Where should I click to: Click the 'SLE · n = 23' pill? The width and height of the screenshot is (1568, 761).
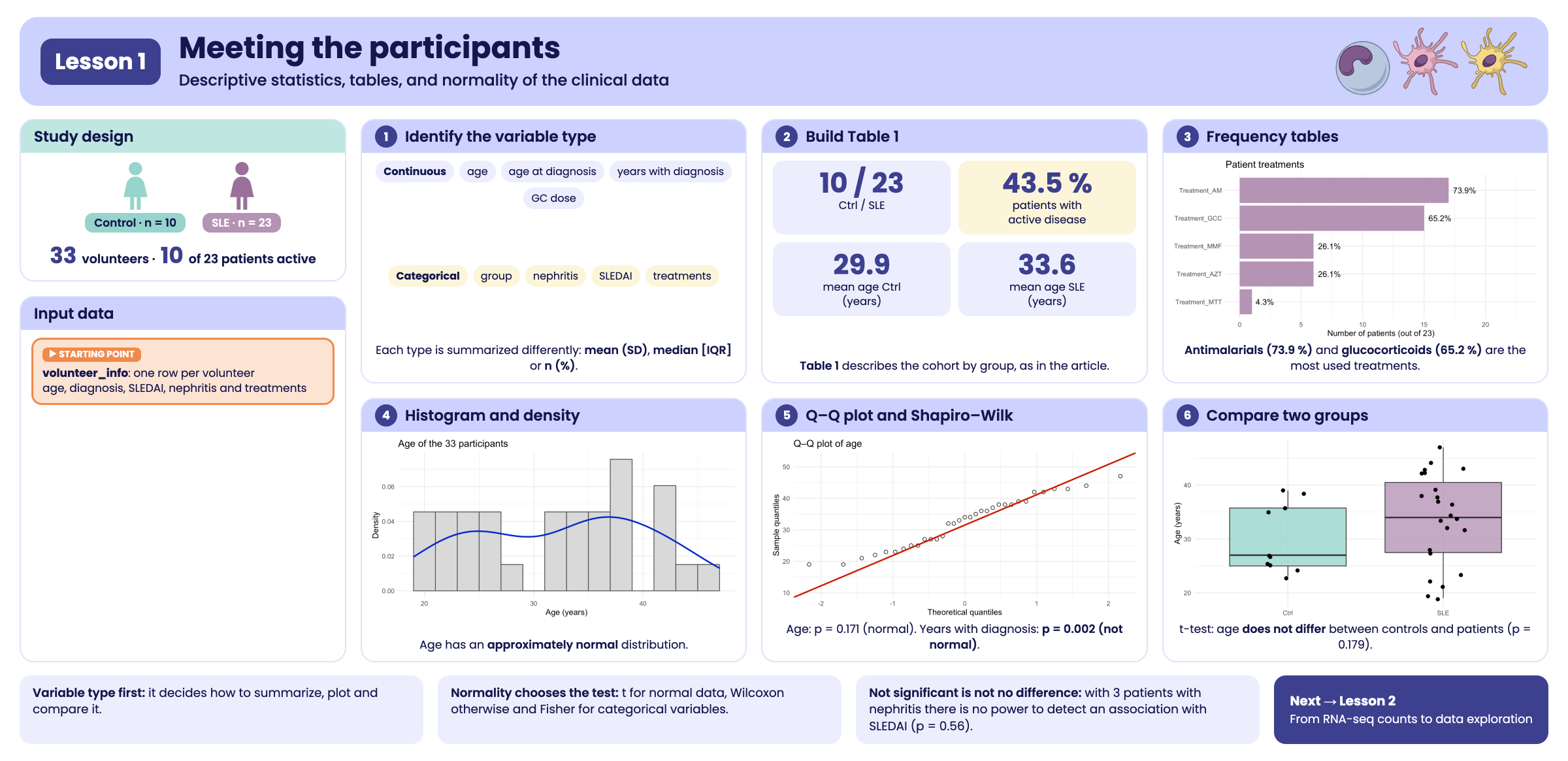(x=242, y=223)
